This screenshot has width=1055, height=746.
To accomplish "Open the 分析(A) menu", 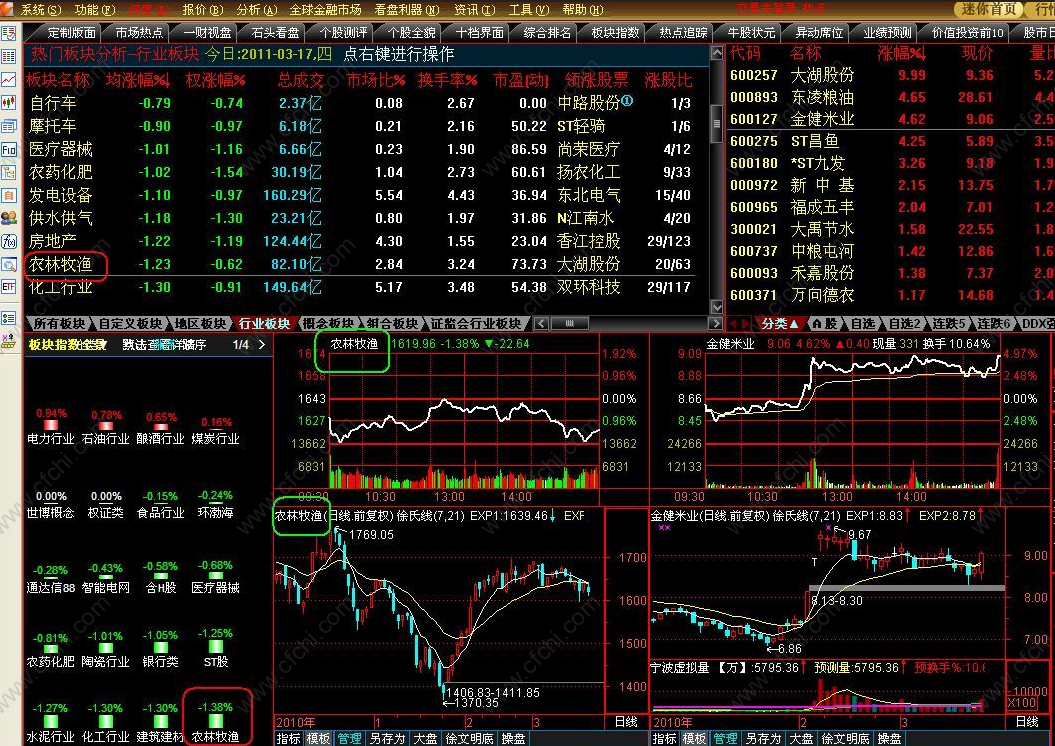I will [x=256, y=9].
